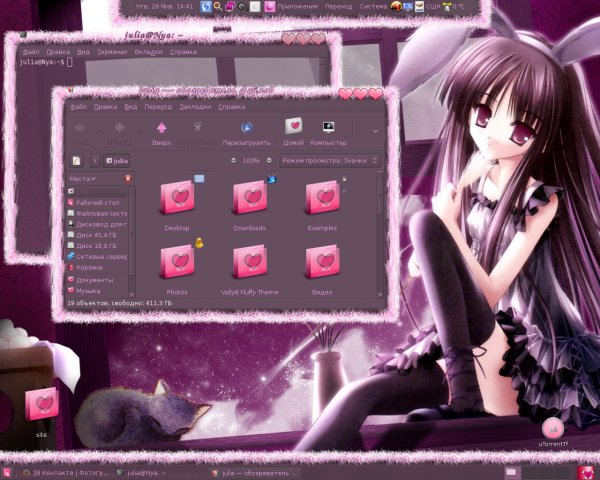Viewport: 600px width, 480px height.
Task: Select the Desktop folder icon
Action: (177, 198)
